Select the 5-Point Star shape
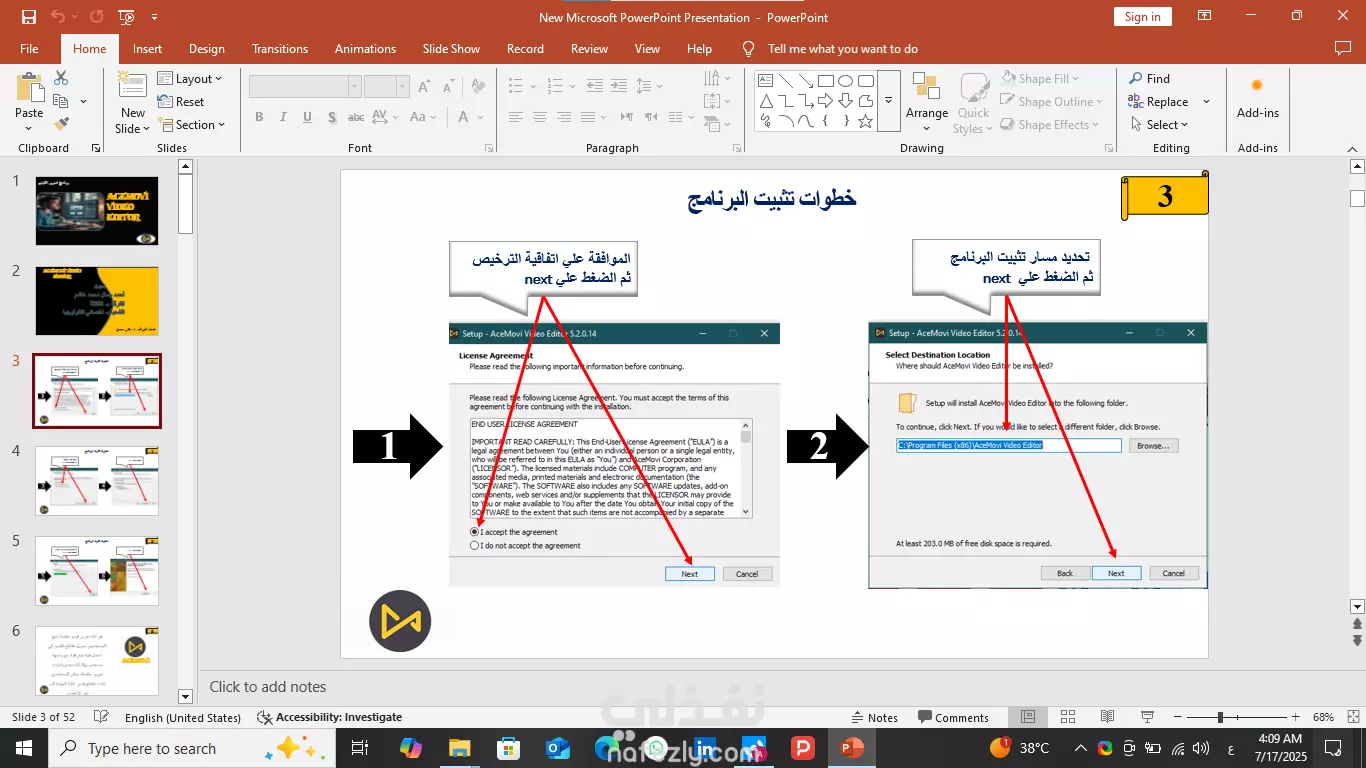 click(866, 121)
